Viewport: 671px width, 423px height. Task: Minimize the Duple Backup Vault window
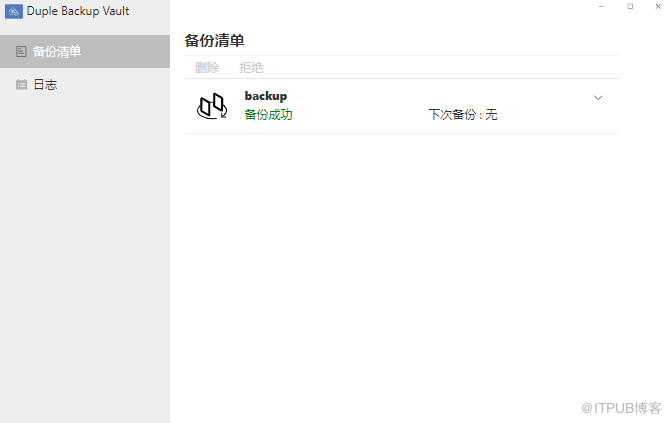click(x=601, y=6)
